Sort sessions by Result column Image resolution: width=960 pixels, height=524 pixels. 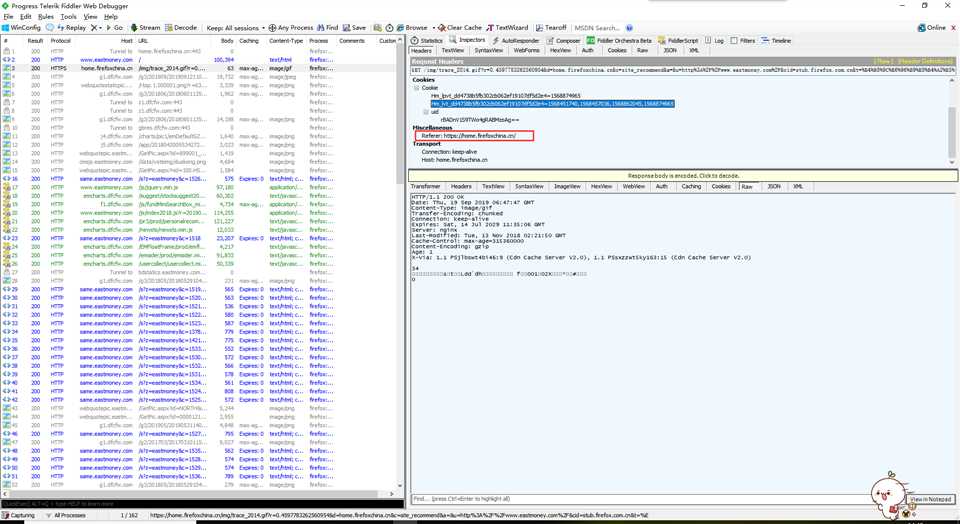36,41
